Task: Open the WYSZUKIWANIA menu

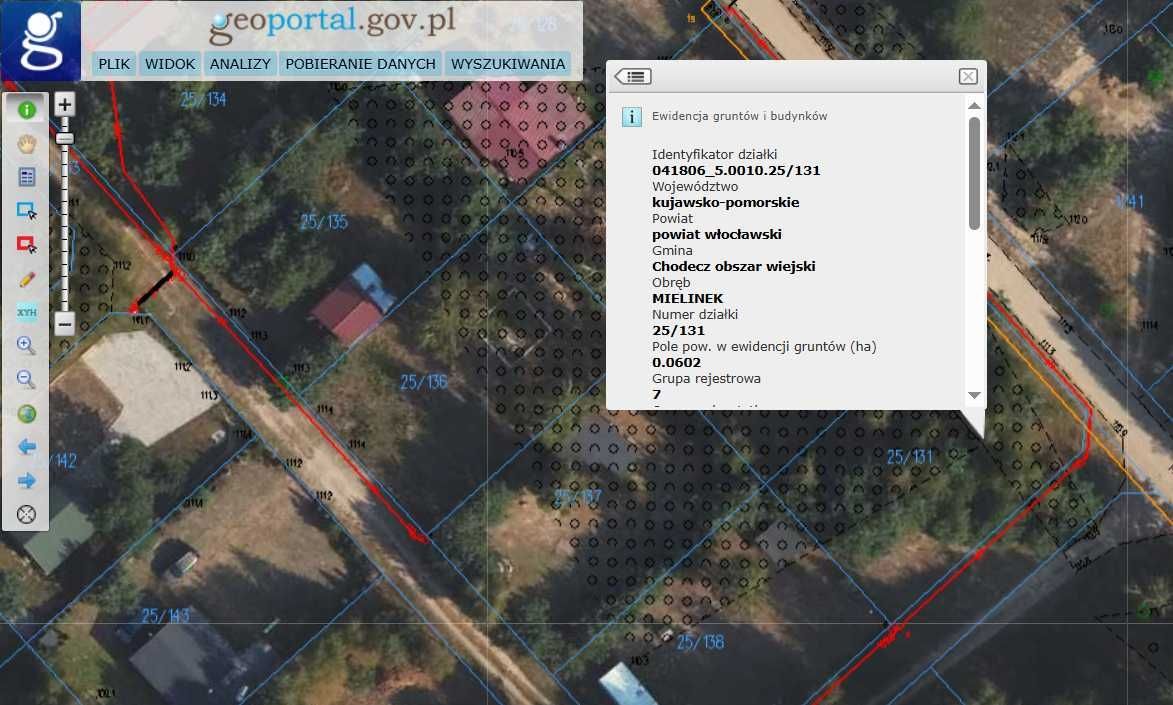Action: (508, 64)
